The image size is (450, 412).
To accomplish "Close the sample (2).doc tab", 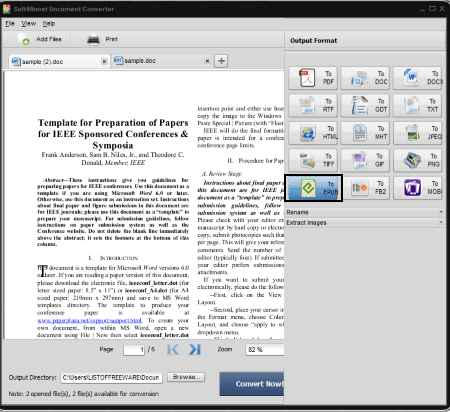I will (x=104, y=61).
